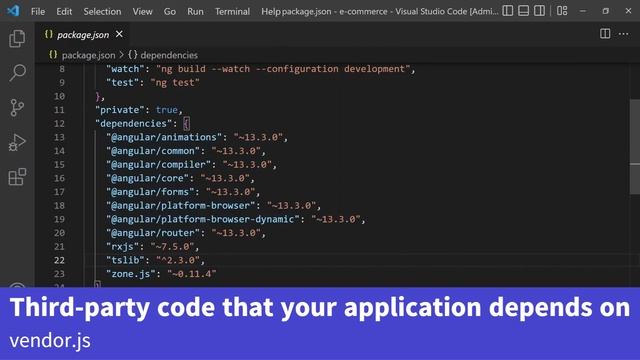Image resolution: width=640 pixels, height=360 pixels.
Task: Minimize the VS Code window
Action: tap(583, 11)
